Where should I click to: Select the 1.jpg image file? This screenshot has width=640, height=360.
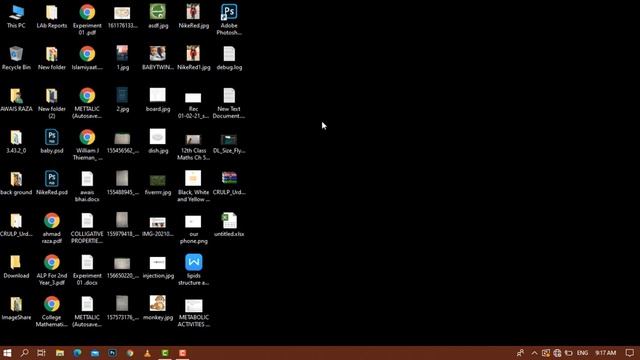point(122,58)
